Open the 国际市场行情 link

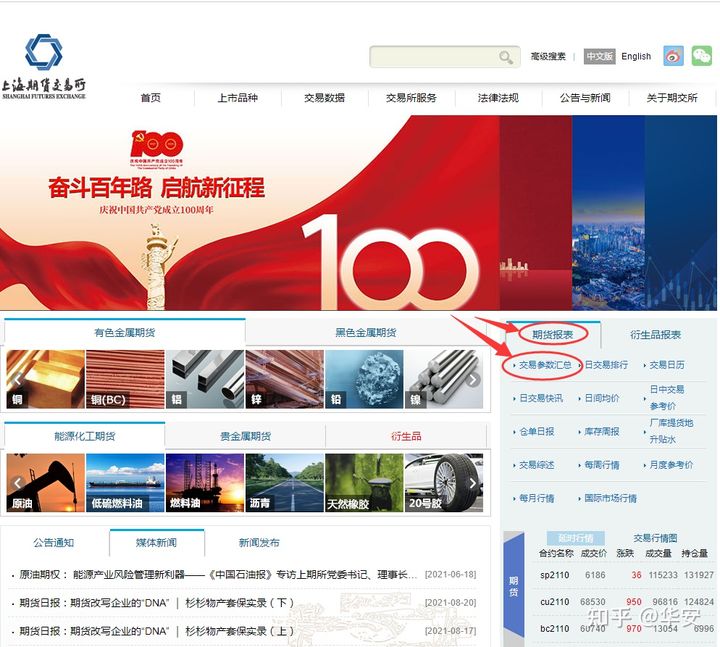click(x=610, y=498)
